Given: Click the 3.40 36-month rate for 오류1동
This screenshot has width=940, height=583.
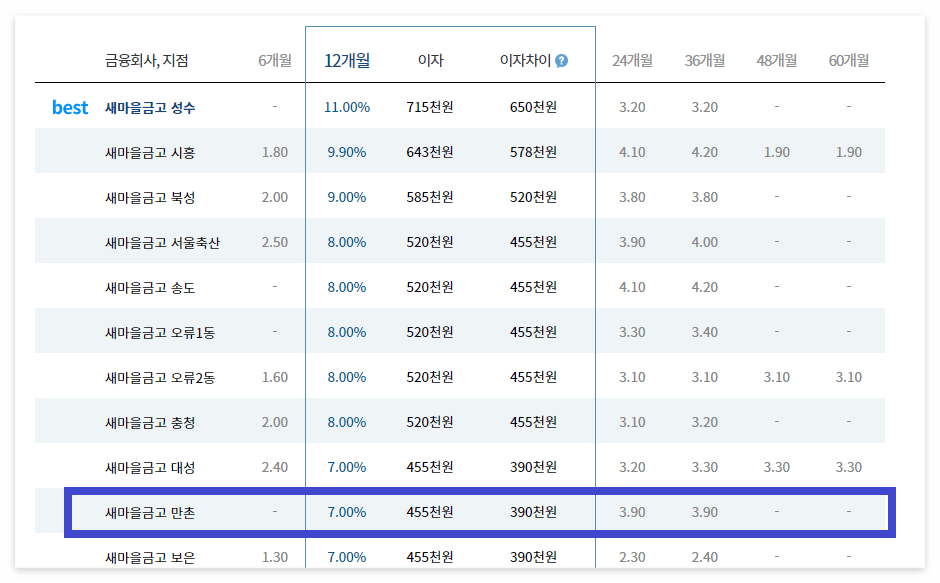Looking at the screenshot, I should pyautogui.click(x=704, y=332).
